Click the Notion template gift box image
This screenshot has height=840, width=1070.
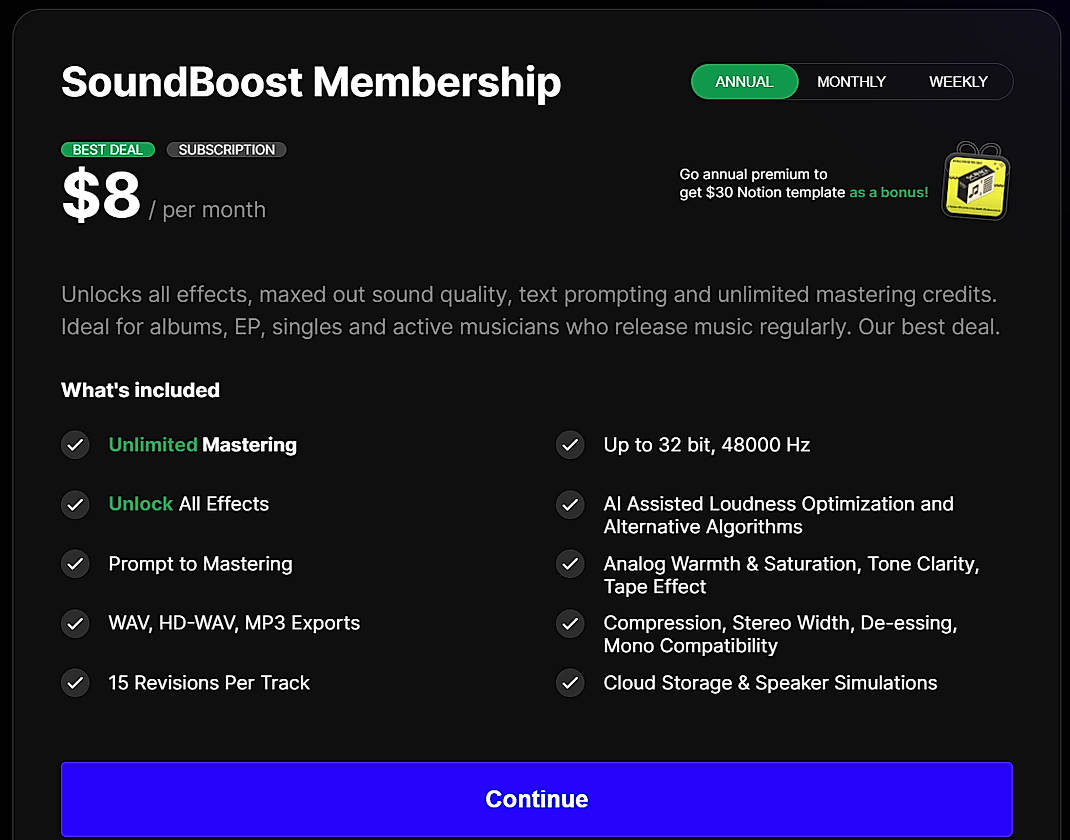[975, 181]
